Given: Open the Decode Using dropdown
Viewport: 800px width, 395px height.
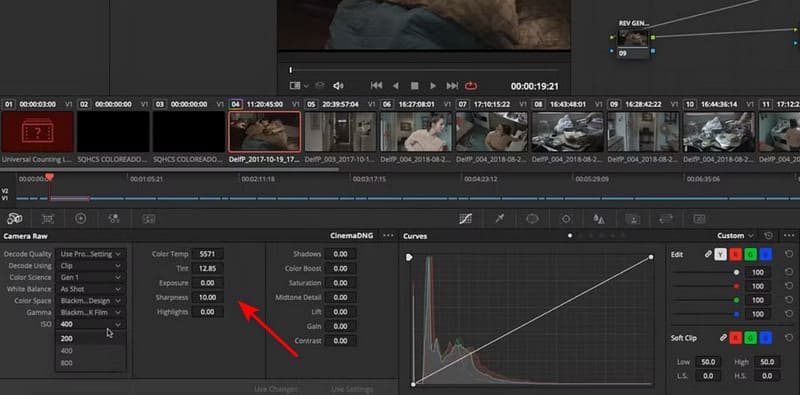Looking at the screenshot, I should coord(90,265).
